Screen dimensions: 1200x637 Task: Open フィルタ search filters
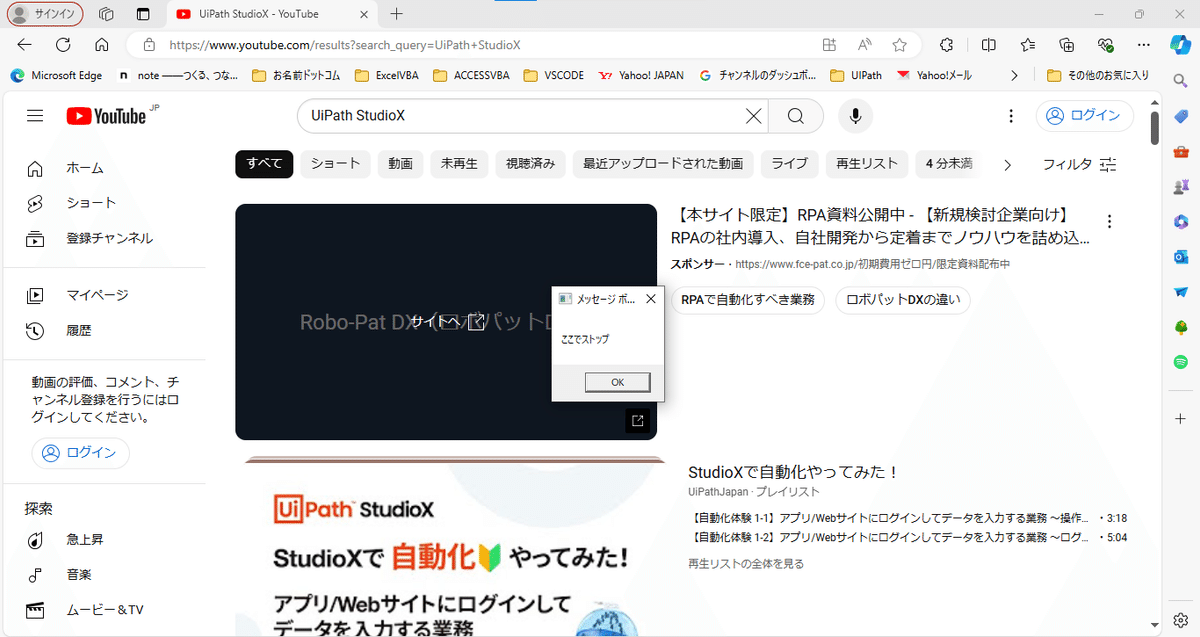(x=1080, y=164)
